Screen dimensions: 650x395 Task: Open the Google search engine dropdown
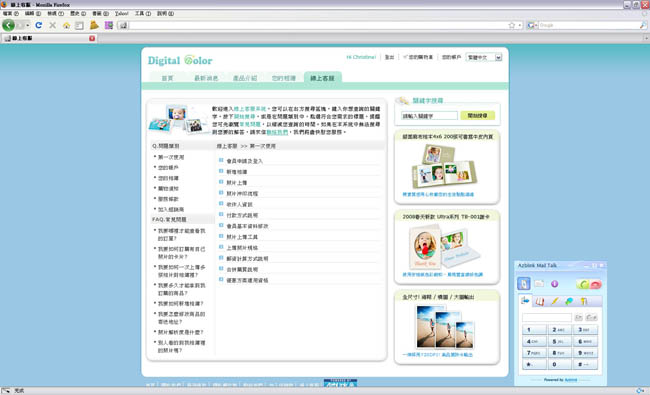tap(532, 25)
